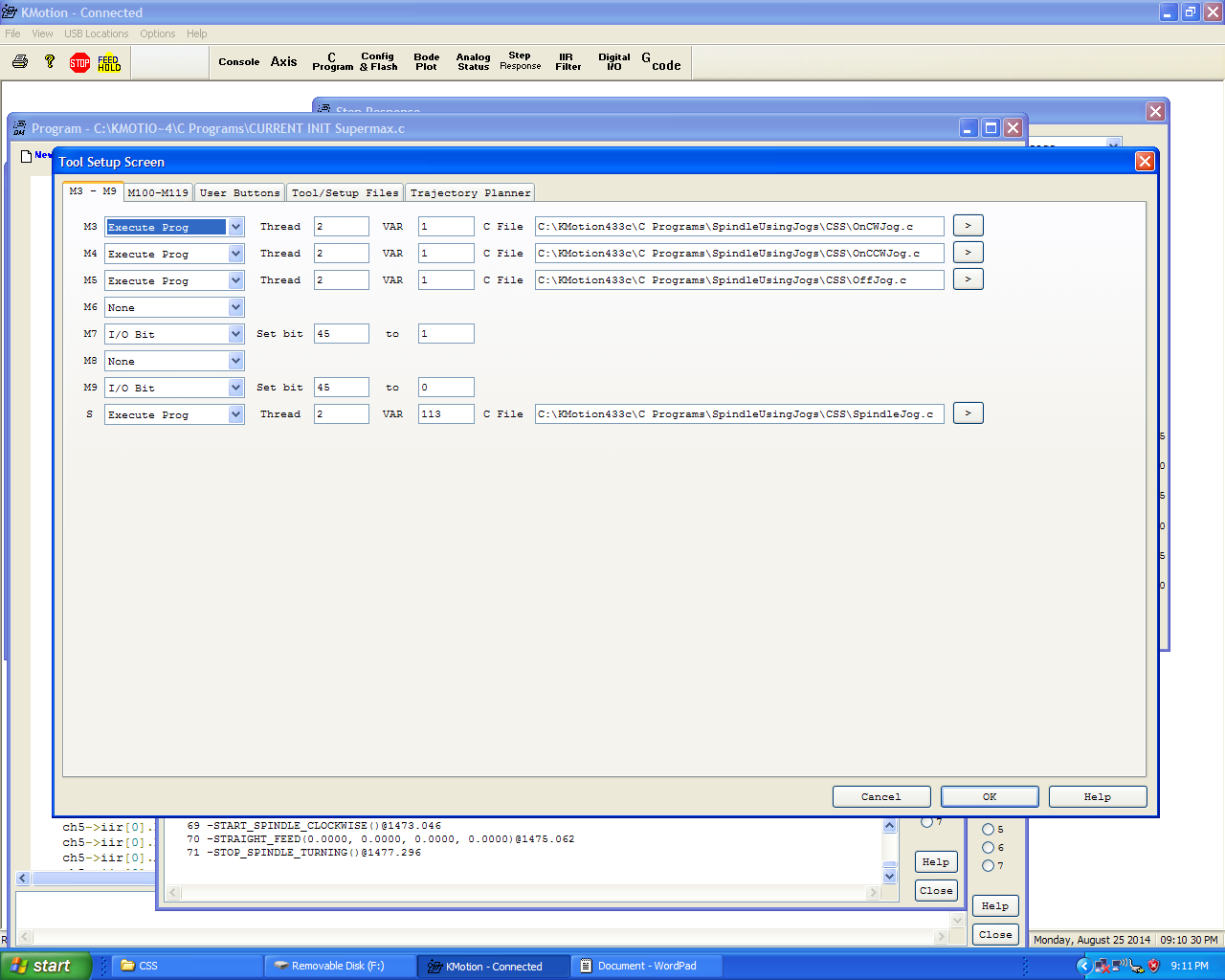Open the Digital I/O screen
The height and width of the screenshot is (980, 1225).
[613, 62]
